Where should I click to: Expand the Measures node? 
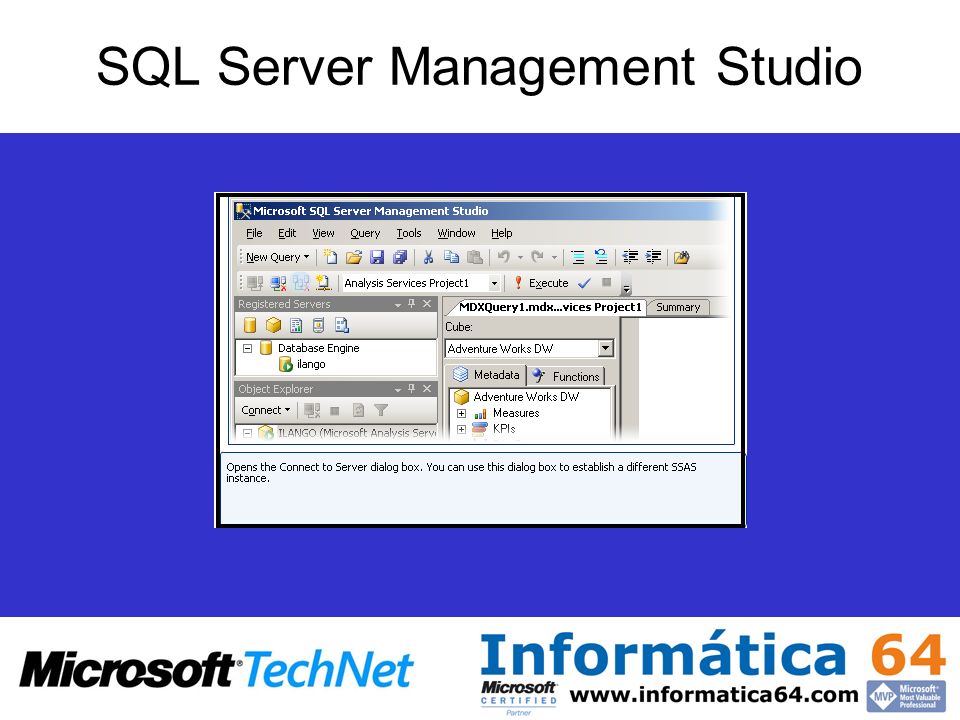click(x=462, y=413)
